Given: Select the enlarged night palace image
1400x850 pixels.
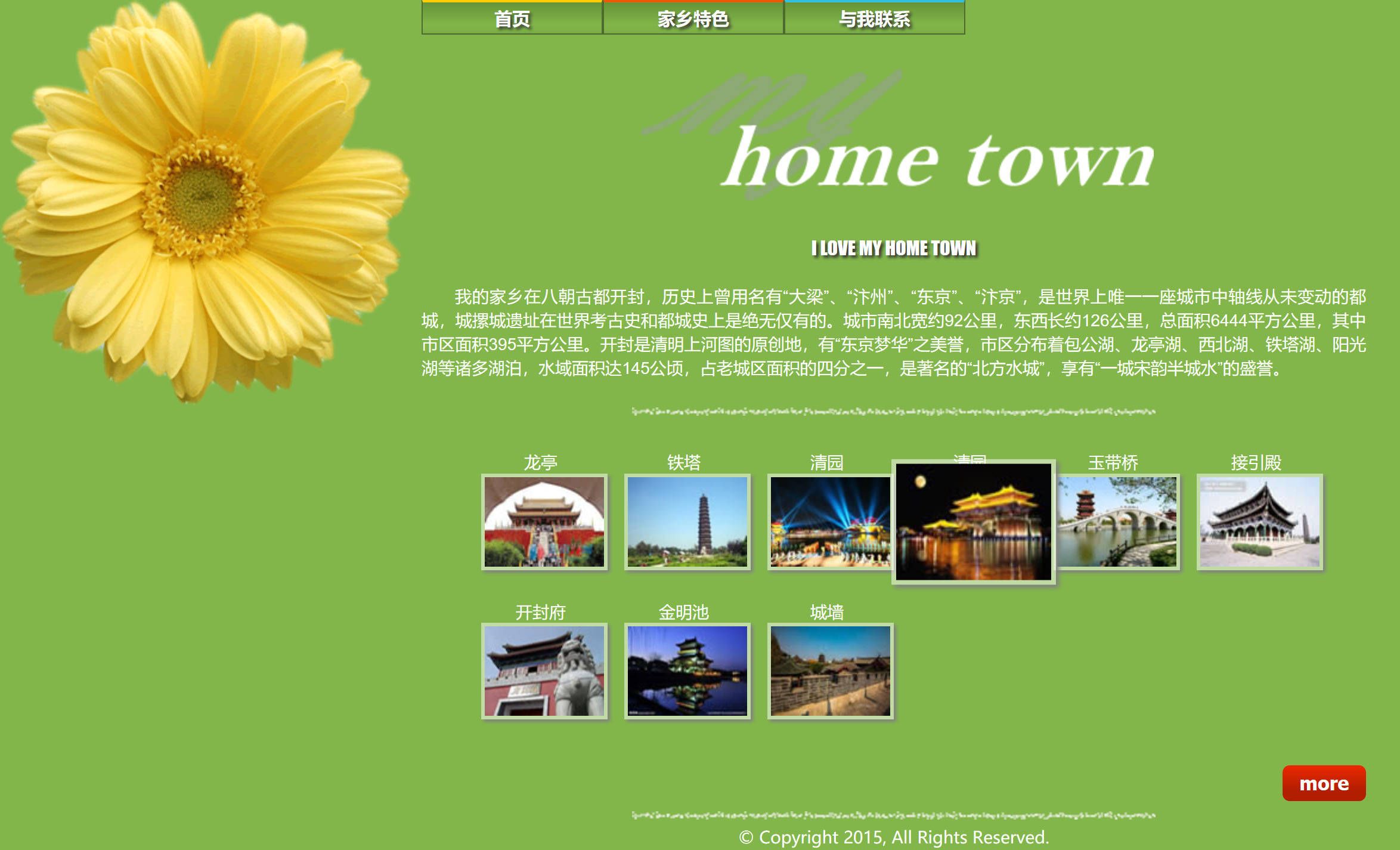Looking at the screenshot, I should (973, 522).
